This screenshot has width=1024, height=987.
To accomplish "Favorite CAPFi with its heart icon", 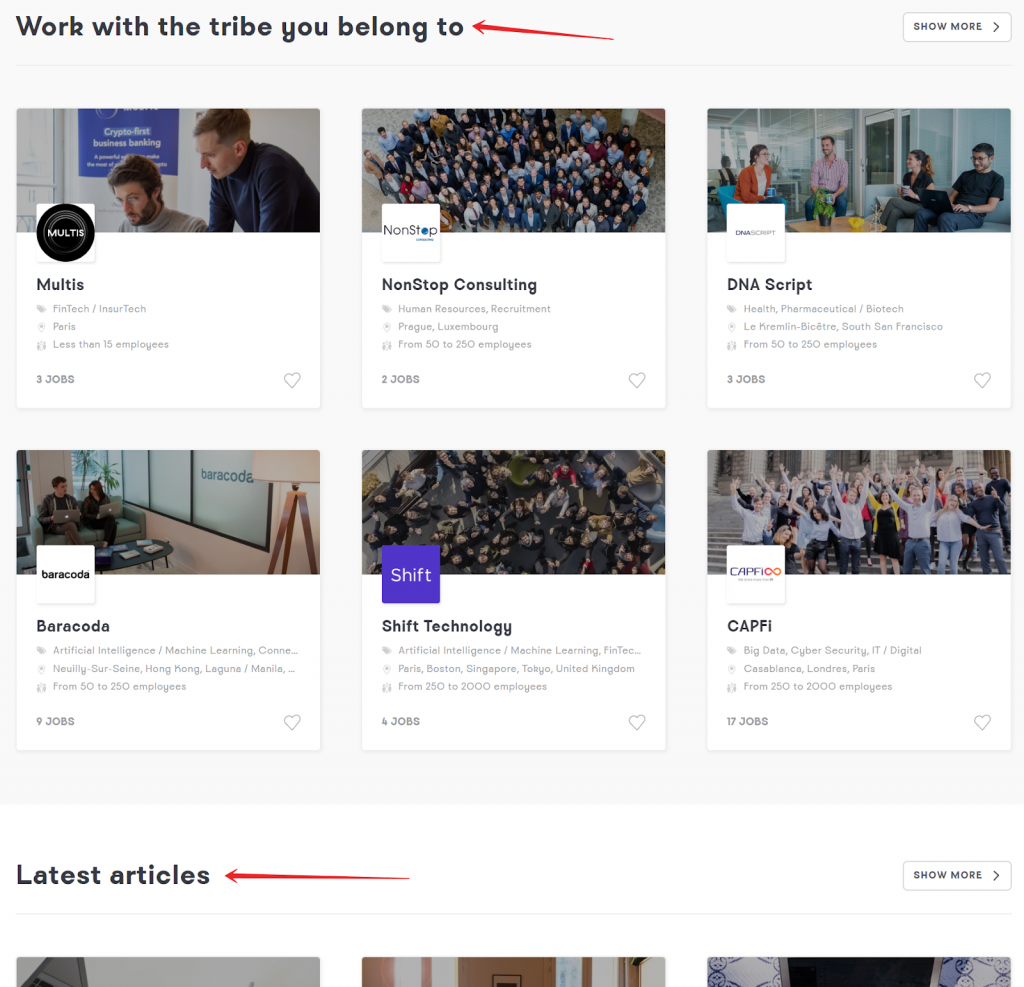I will 982,722.
